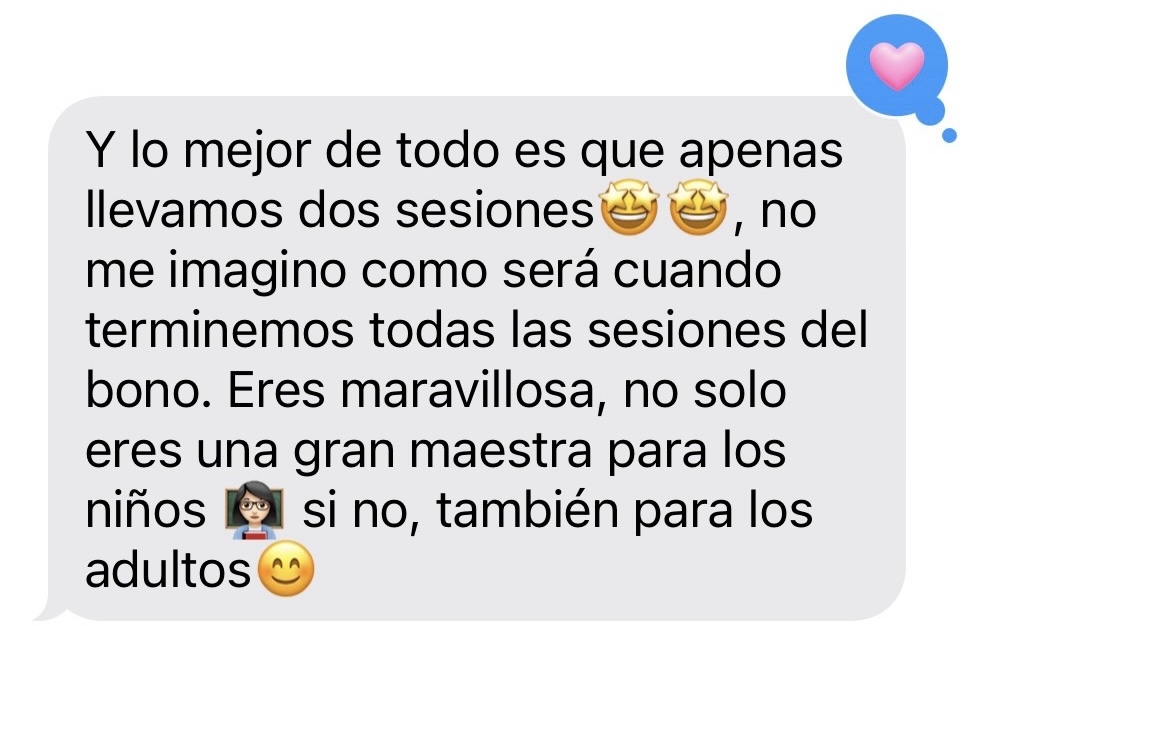Click the smiling emoji after adultos
The image size is (1168, 735).
(x=285, y=570)
